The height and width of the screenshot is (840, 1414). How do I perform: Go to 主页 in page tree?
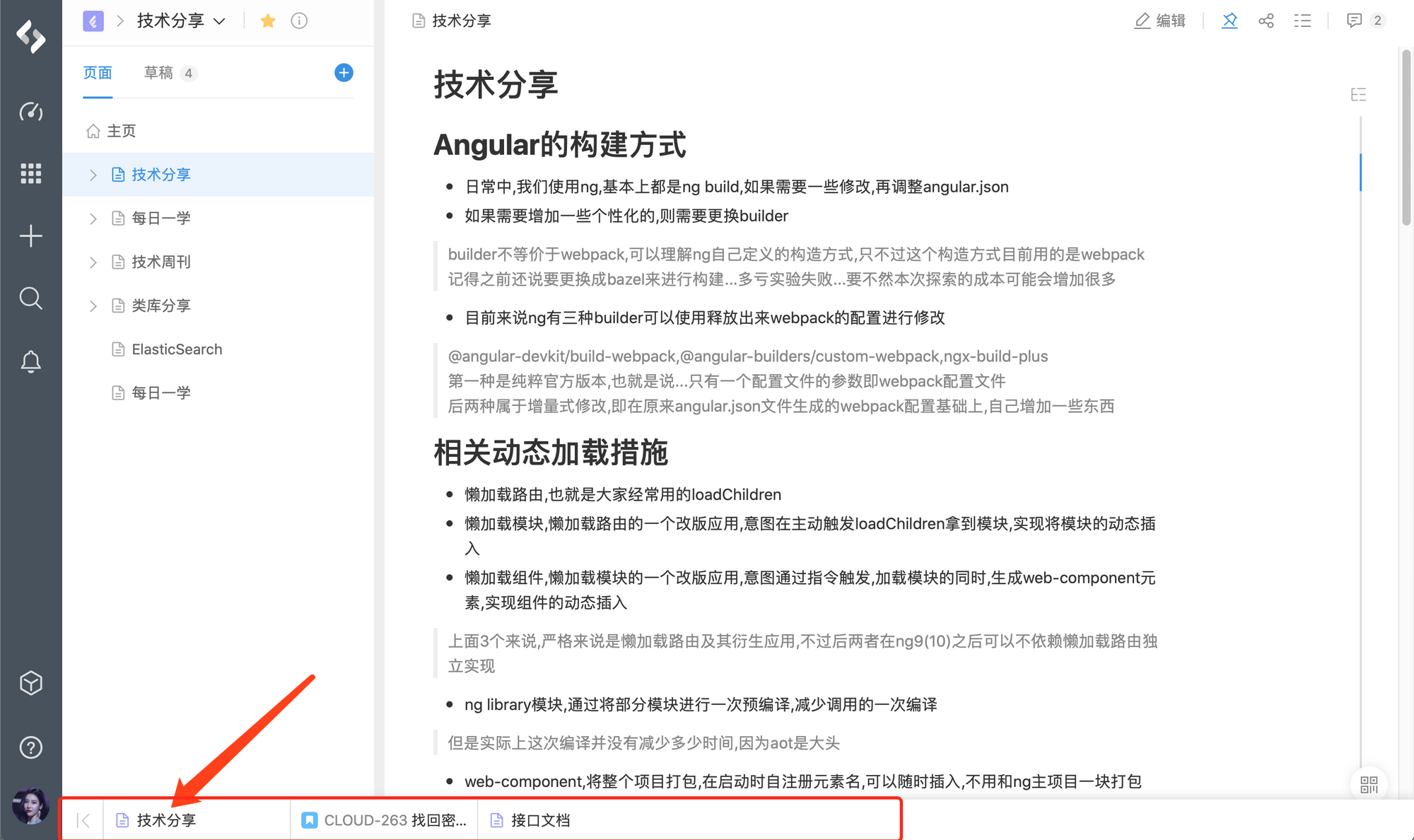[121, 131]
